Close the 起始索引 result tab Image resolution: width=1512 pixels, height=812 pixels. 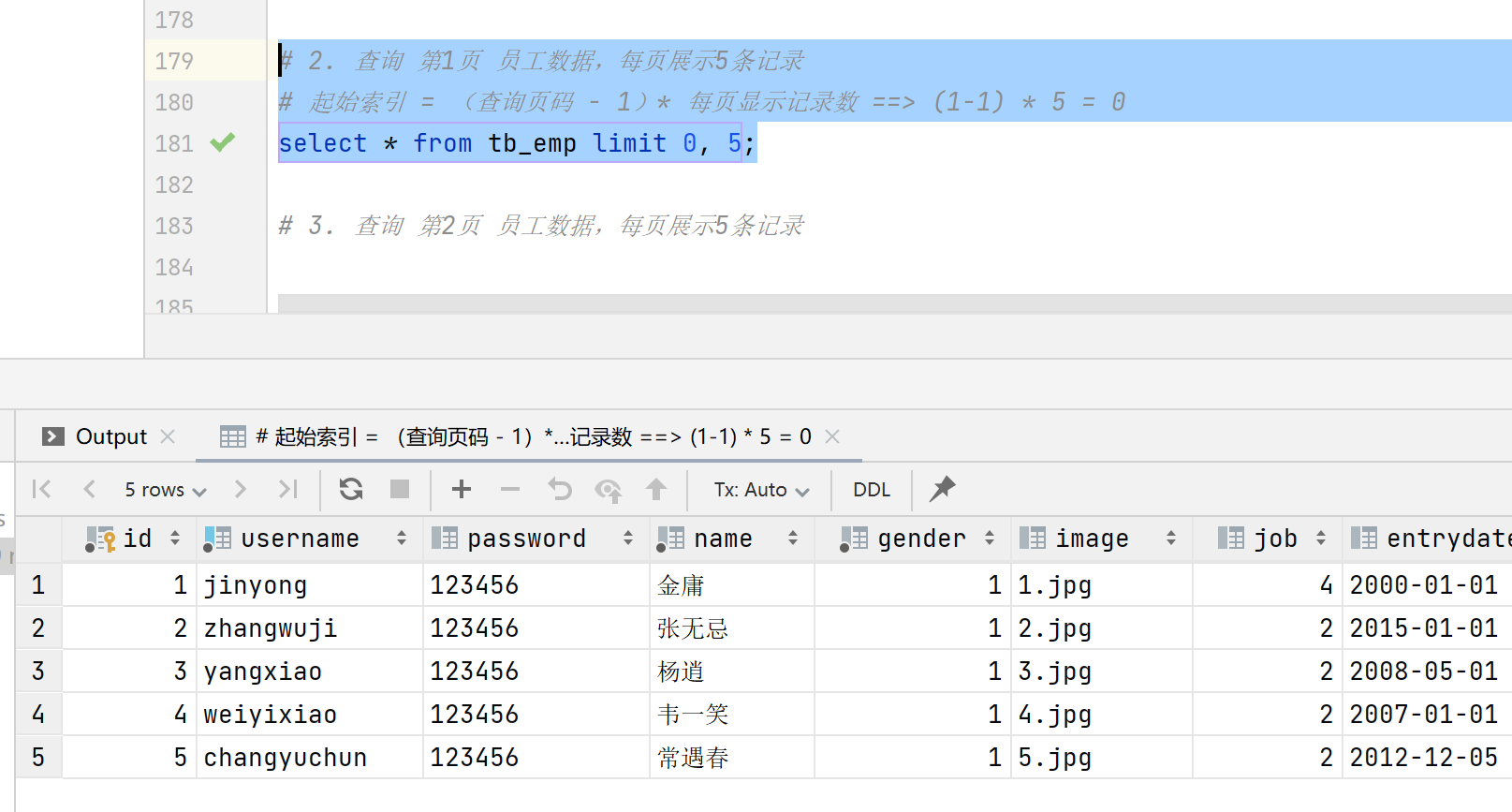click(832, 436)
